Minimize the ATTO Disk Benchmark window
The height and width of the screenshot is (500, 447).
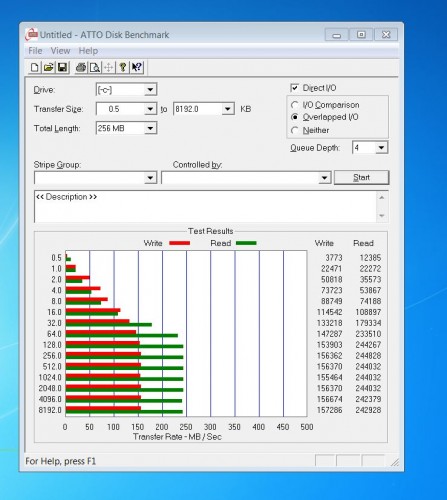pos(337,35)
